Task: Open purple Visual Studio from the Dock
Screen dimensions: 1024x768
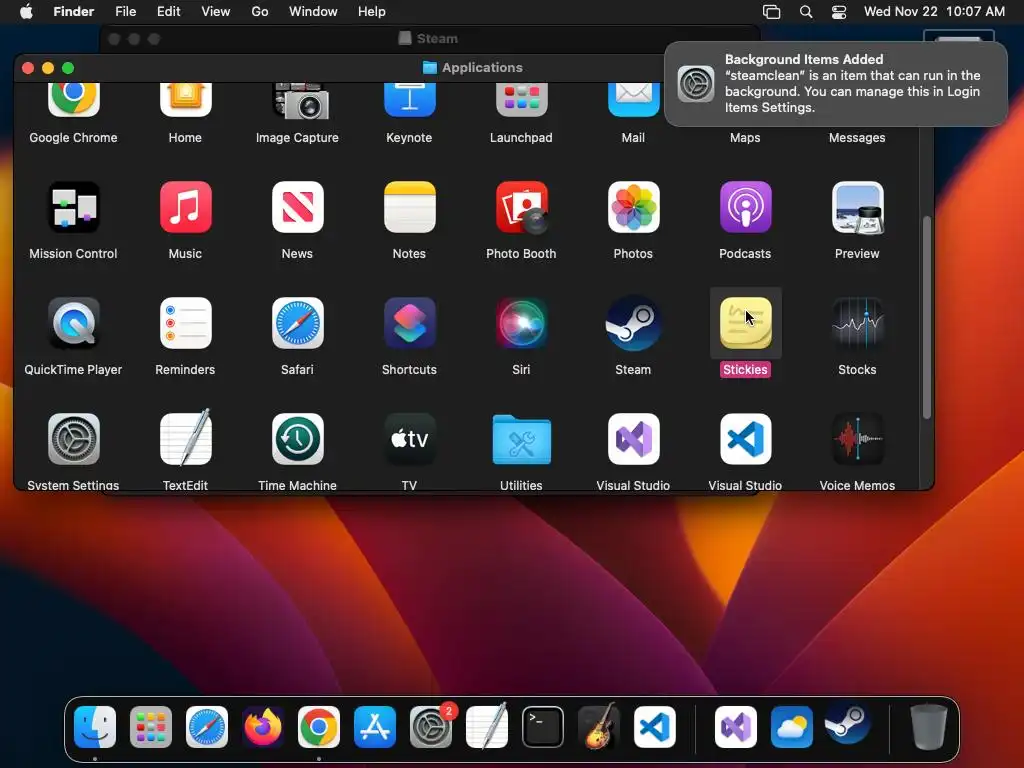Action: [x=736, y=727]
